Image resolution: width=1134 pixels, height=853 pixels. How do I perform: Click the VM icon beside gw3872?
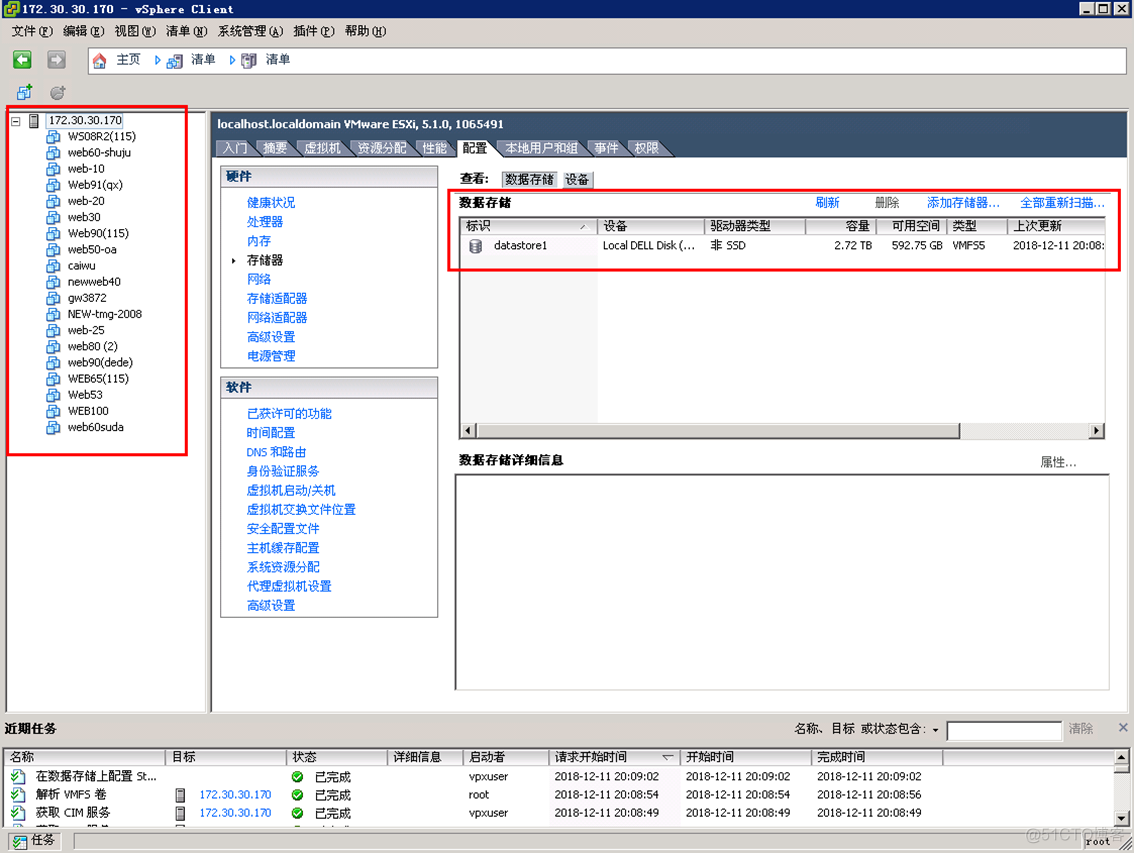(x=54, y=298)
